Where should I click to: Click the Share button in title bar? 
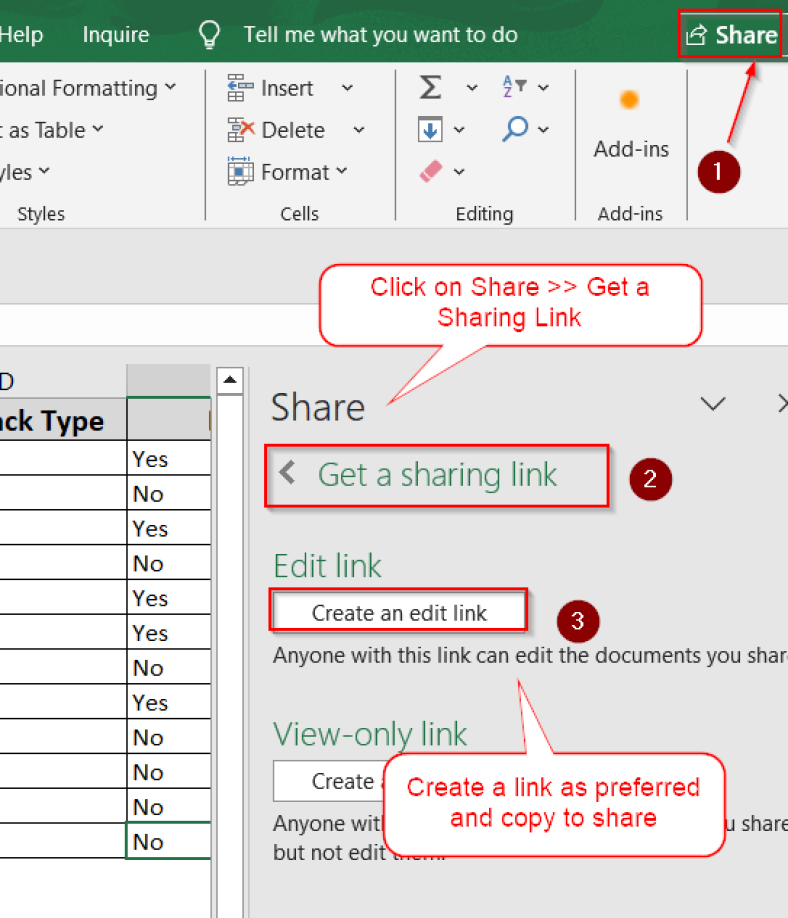731,36
